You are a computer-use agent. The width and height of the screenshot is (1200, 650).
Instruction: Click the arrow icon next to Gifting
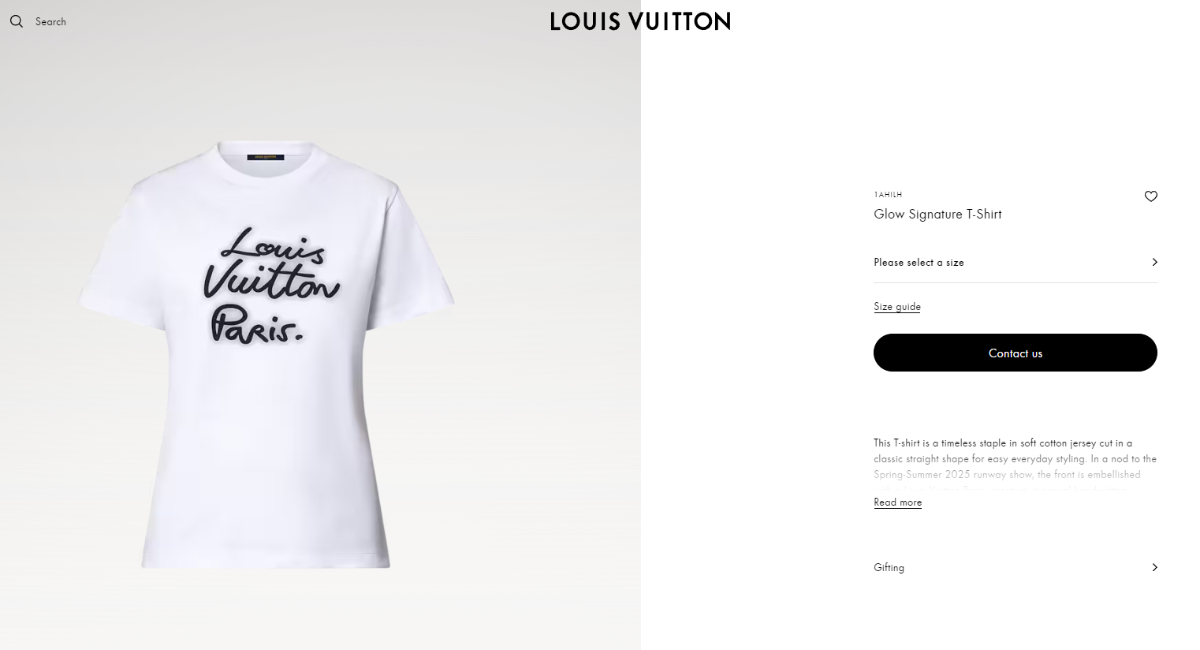click(x=1154, y=567)
